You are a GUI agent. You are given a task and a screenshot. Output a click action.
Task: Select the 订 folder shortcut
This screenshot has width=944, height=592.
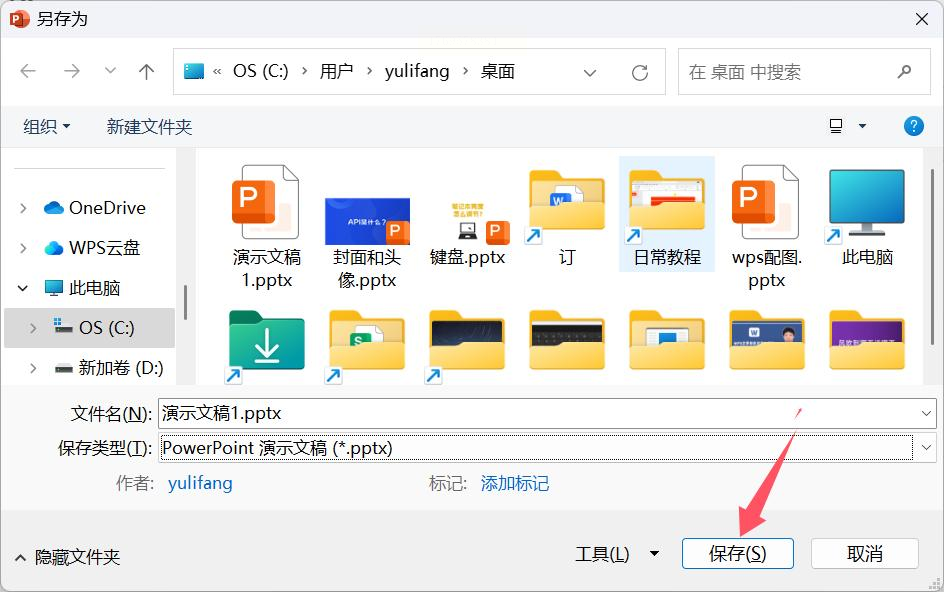567,218
